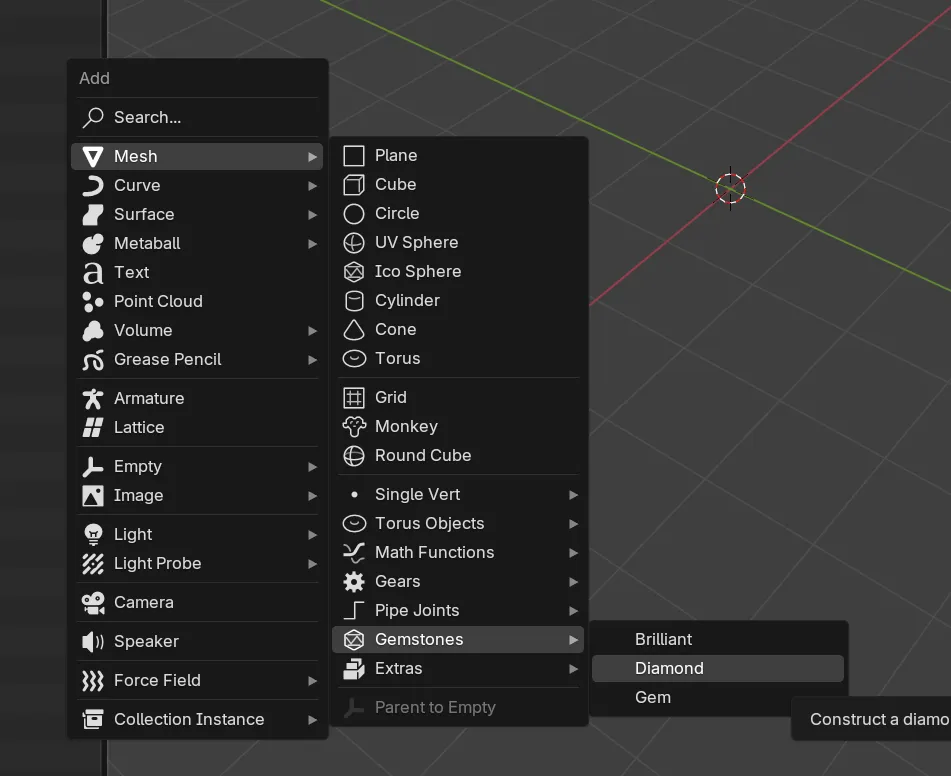
Task: Select the Cone mesh icon
Action: (x=354, y=330)
